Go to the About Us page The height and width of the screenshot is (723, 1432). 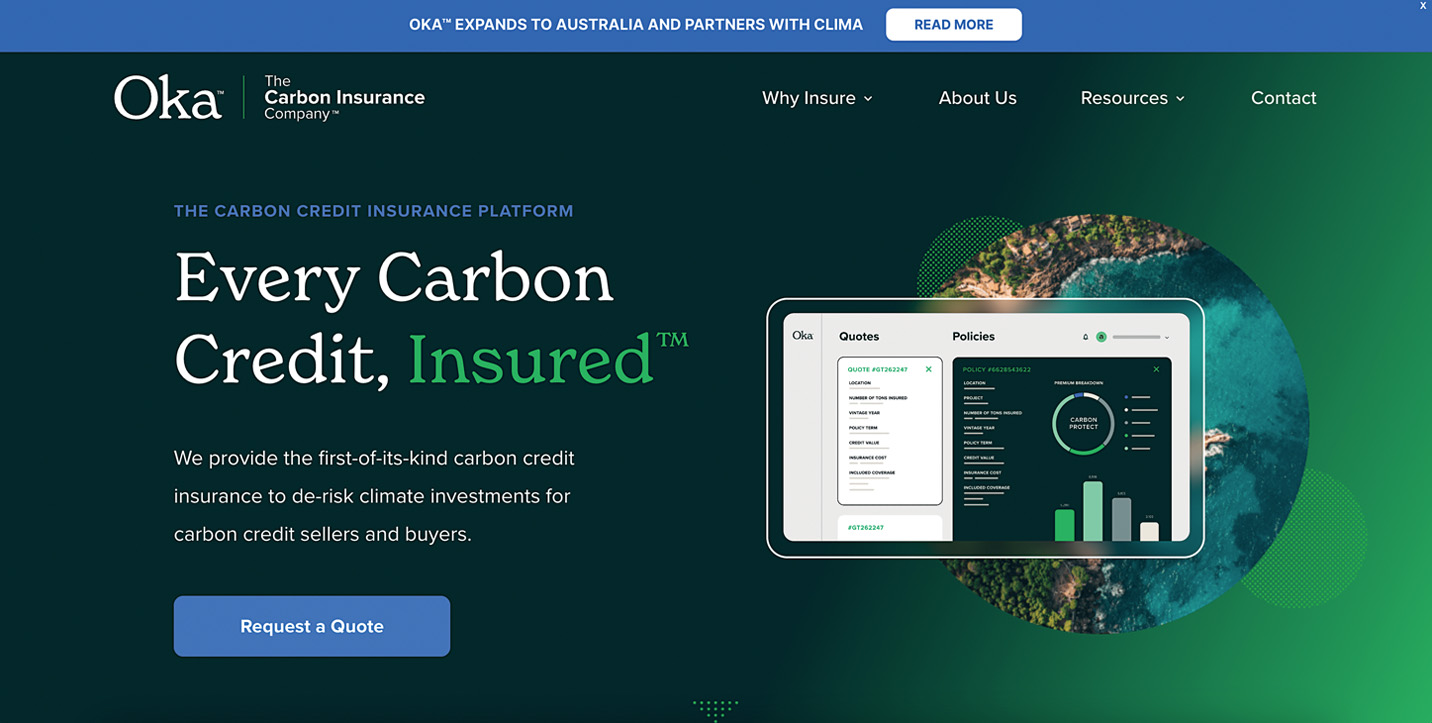[977, 98]
